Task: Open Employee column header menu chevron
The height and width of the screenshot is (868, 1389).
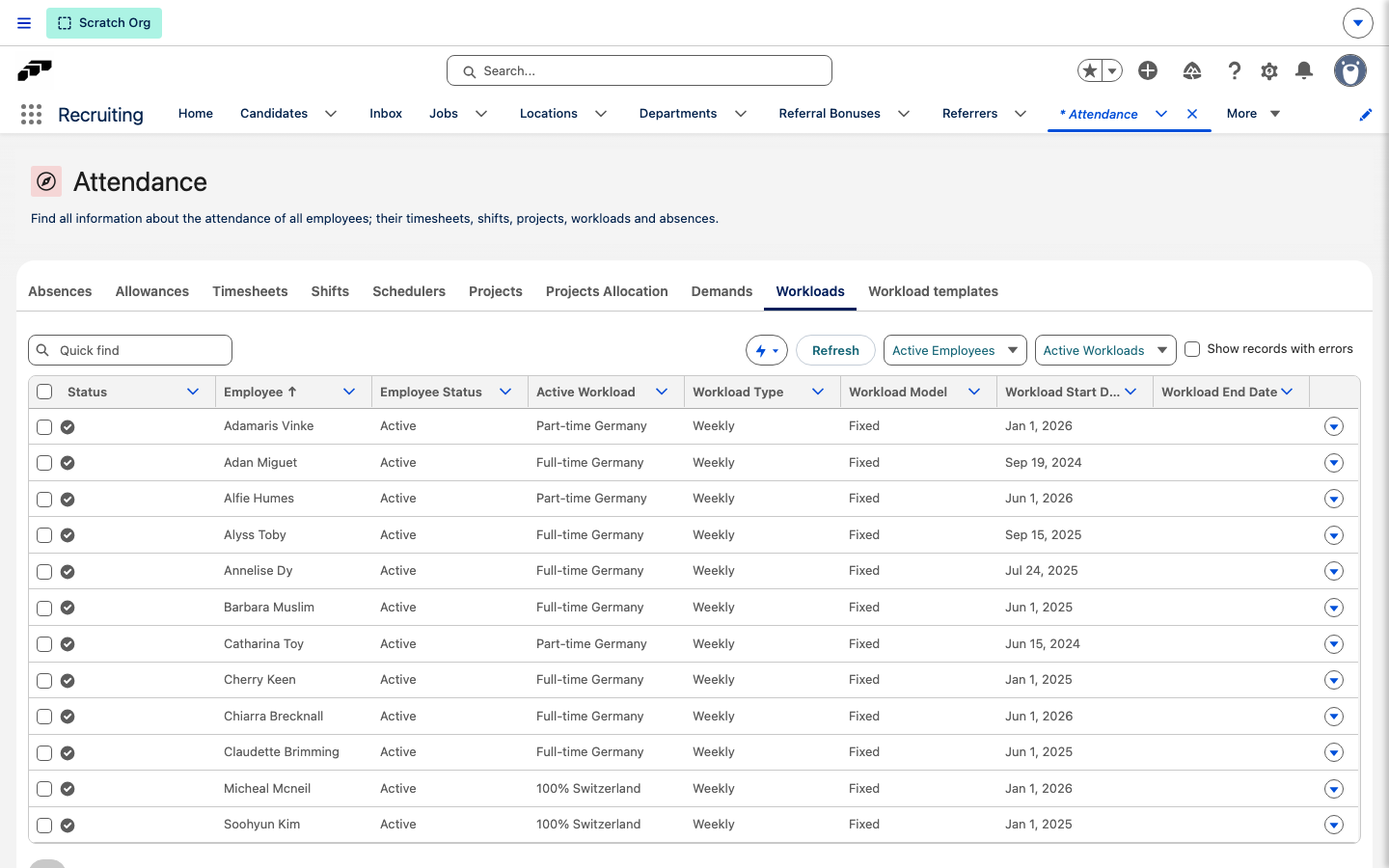Action: tap(349, 392)
